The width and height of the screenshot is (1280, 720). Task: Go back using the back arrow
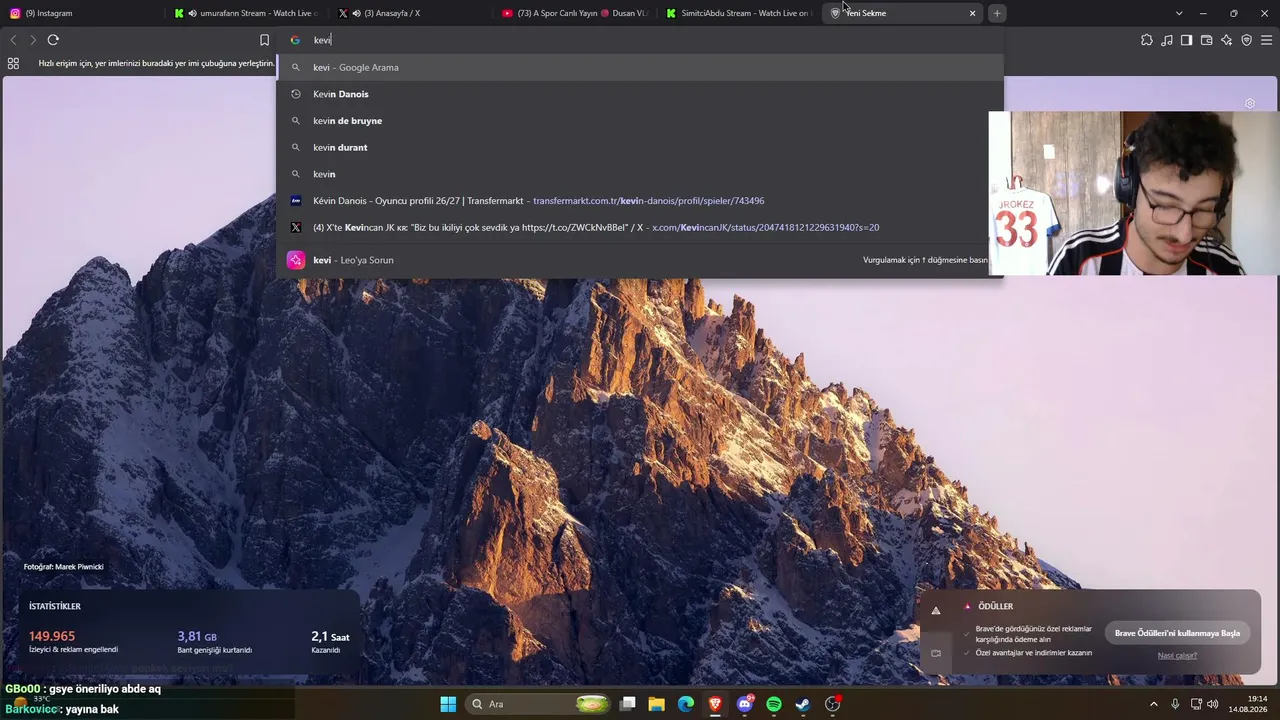point(13,40)
